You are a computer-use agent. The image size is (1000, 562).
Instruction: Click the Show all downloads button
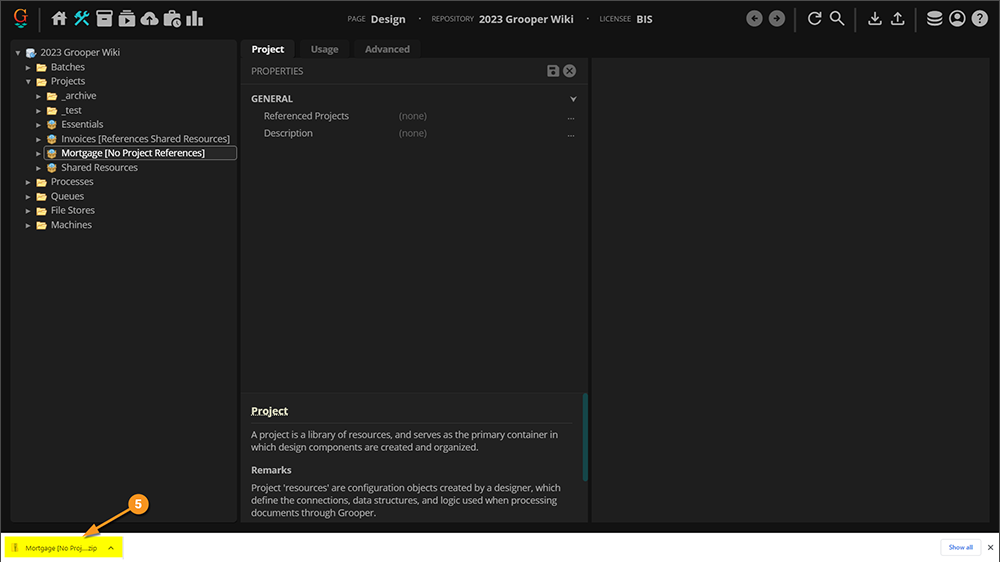(x=961, y=548)
